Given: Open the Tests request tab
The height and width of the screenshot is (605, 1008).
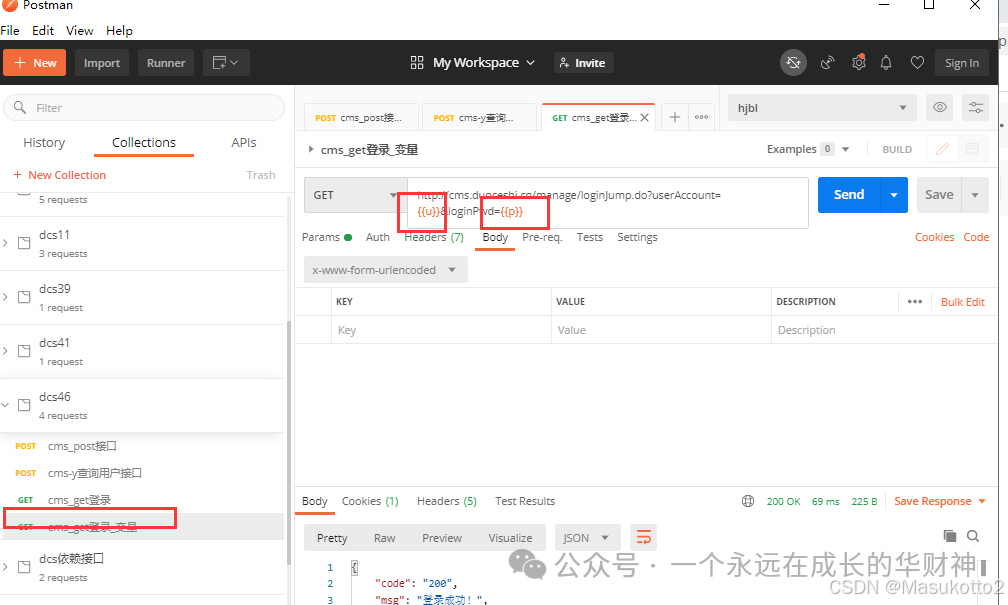Looking at the screenshot, I should [x=590, y=237].
